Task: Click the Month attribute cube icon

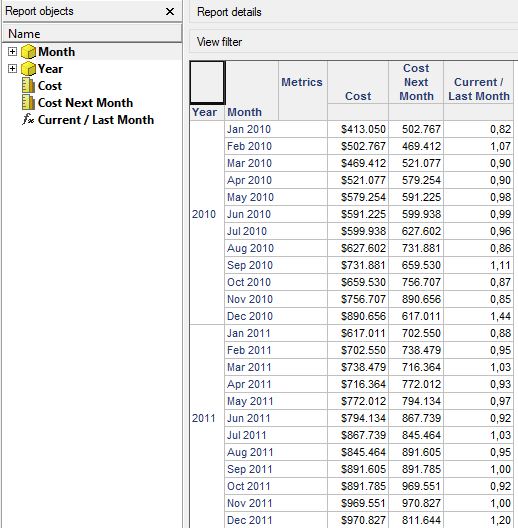Action: (28, 52)
